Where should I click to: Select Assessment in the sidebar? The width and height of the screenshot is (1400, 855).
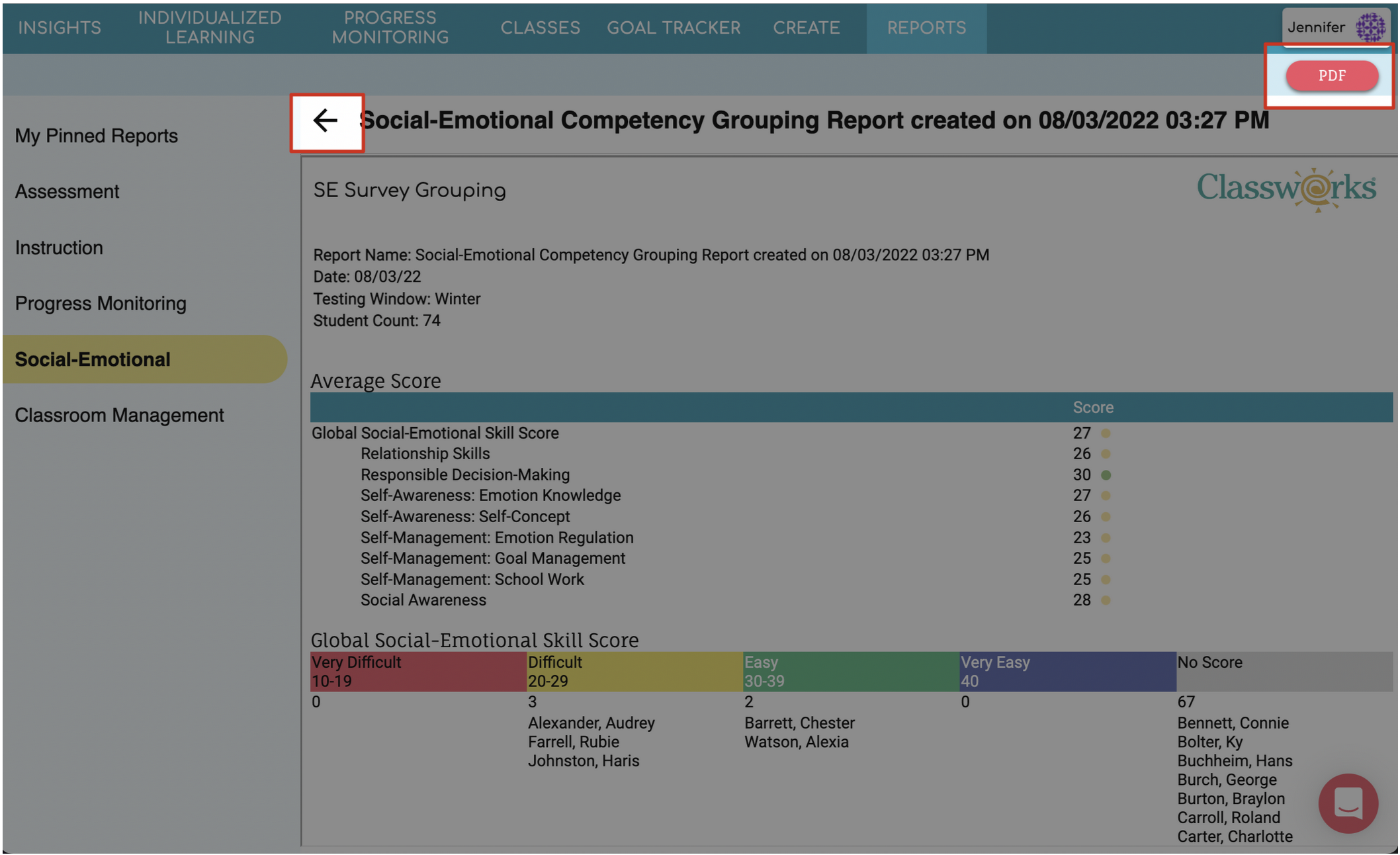coord(67,191)
